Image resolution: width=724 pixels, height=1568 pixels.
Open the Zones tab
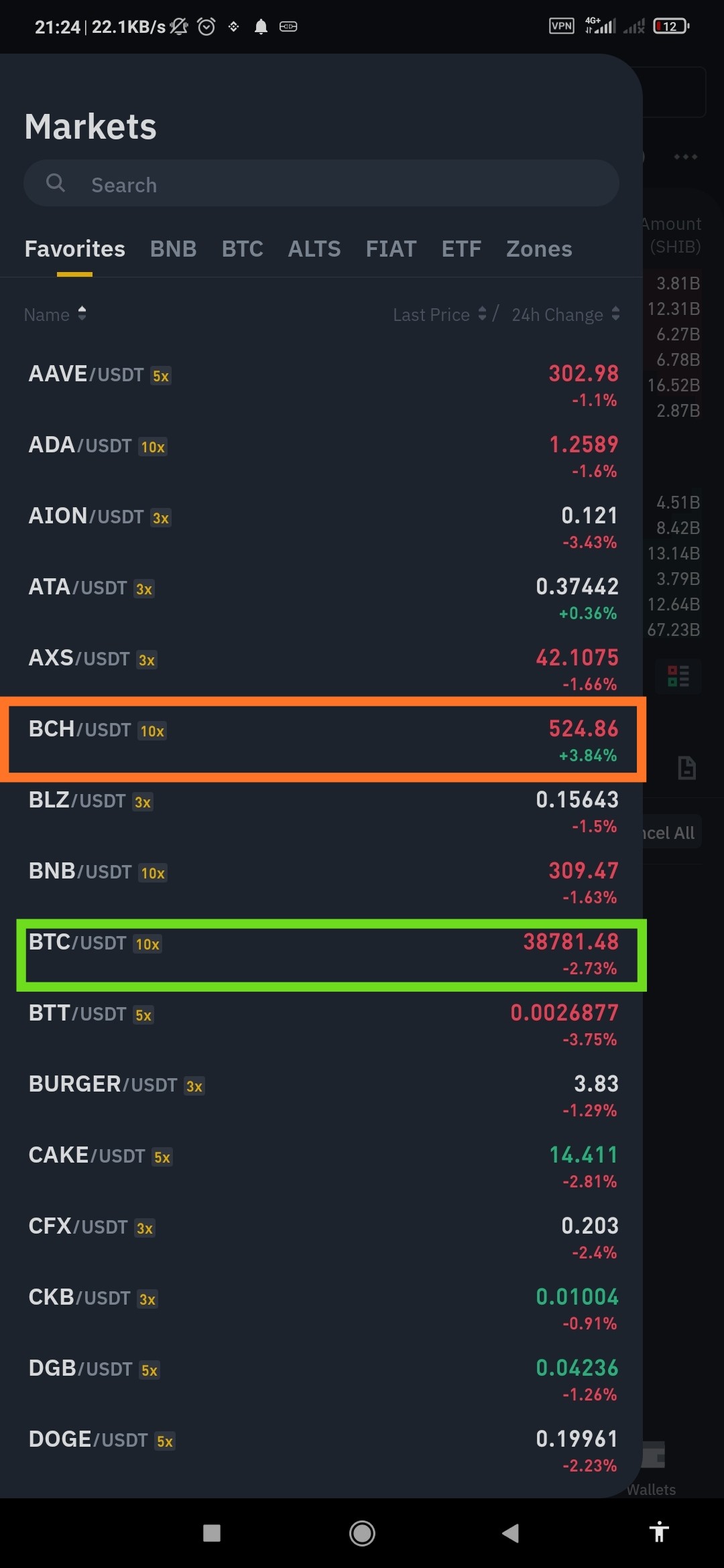[x=539, y=249]
